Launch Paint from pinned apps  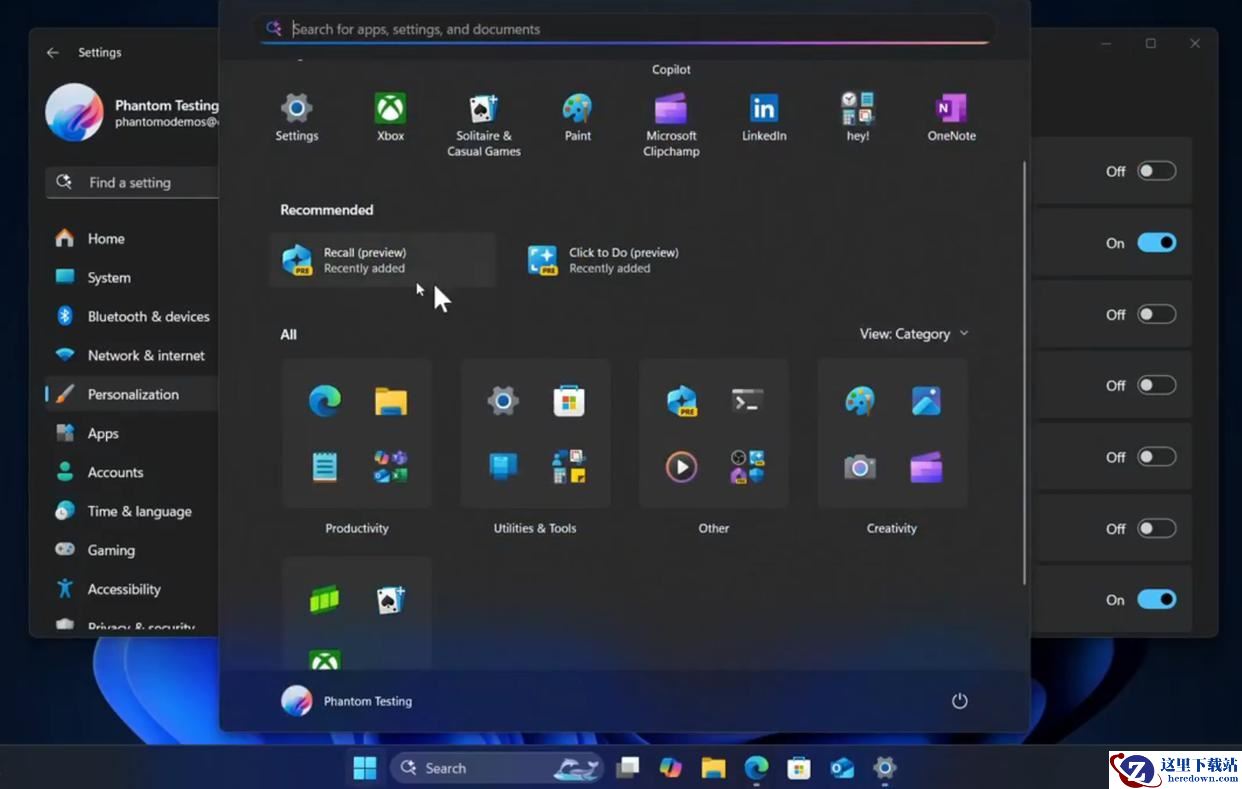577,117
